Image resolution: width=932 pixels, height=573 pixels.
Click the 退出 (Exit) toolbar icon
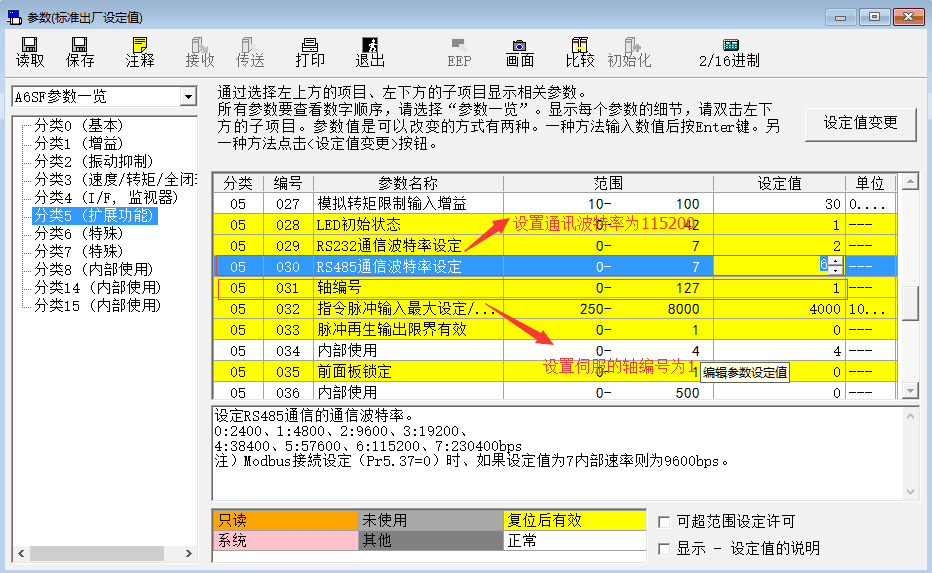370,52
